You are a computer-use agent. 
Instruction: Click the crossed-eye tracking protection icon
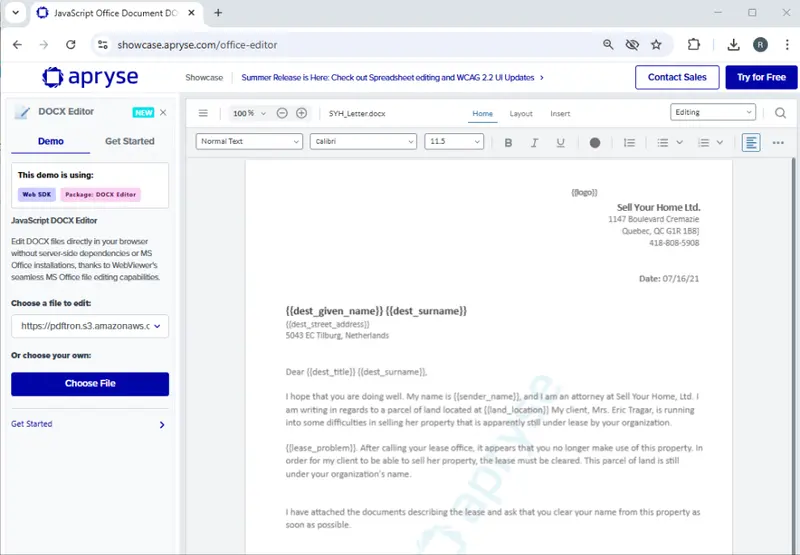click(x=632, y=44)
